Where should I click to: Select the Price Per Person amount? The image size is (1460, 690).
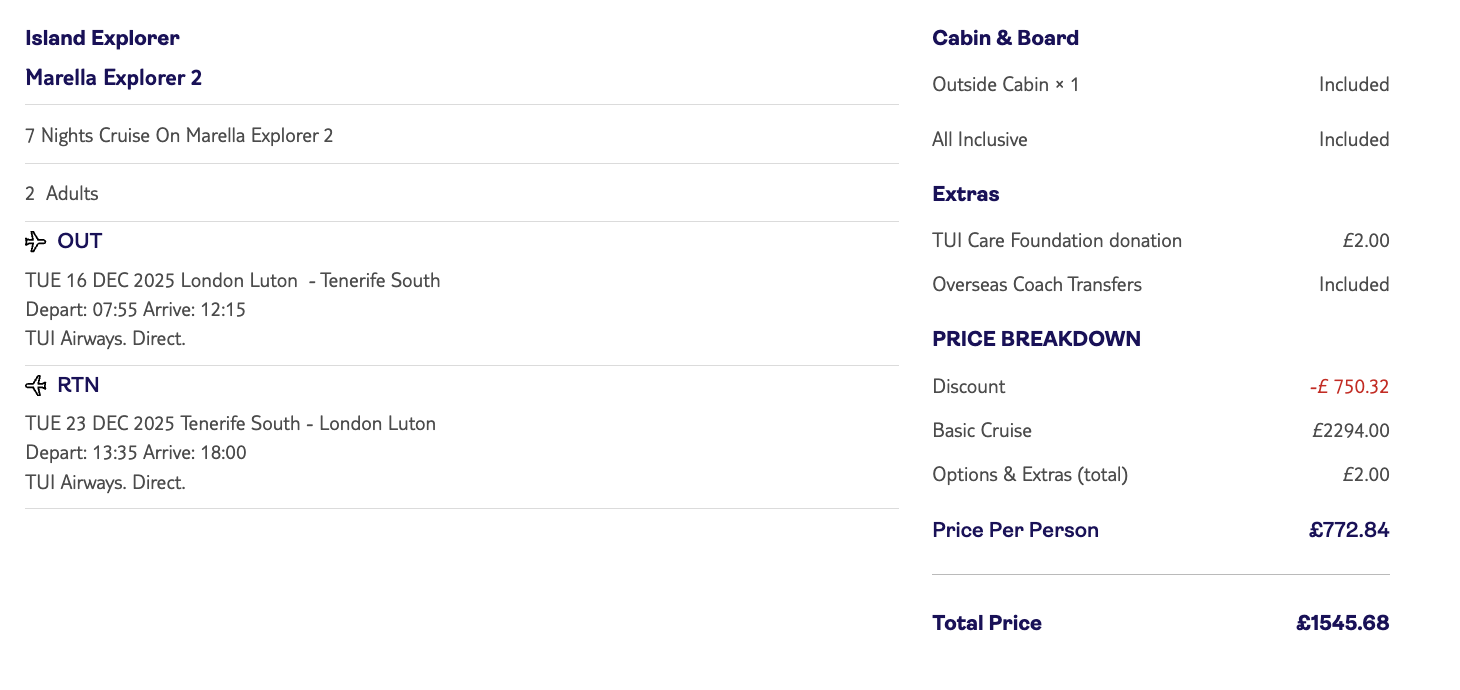1349,531
